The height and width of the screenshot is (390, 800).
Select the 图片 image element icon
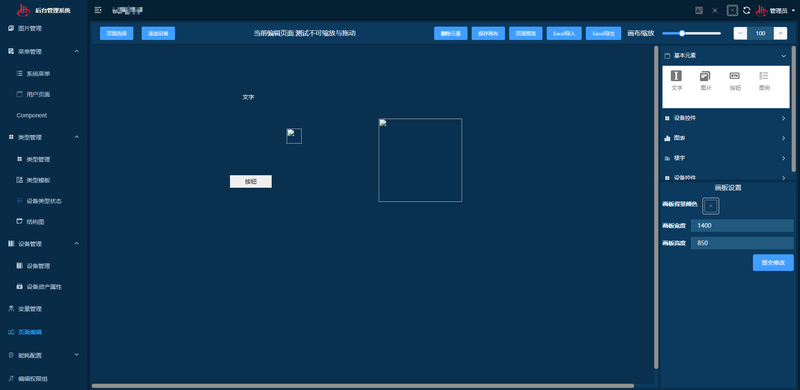[x=705, y=76]
